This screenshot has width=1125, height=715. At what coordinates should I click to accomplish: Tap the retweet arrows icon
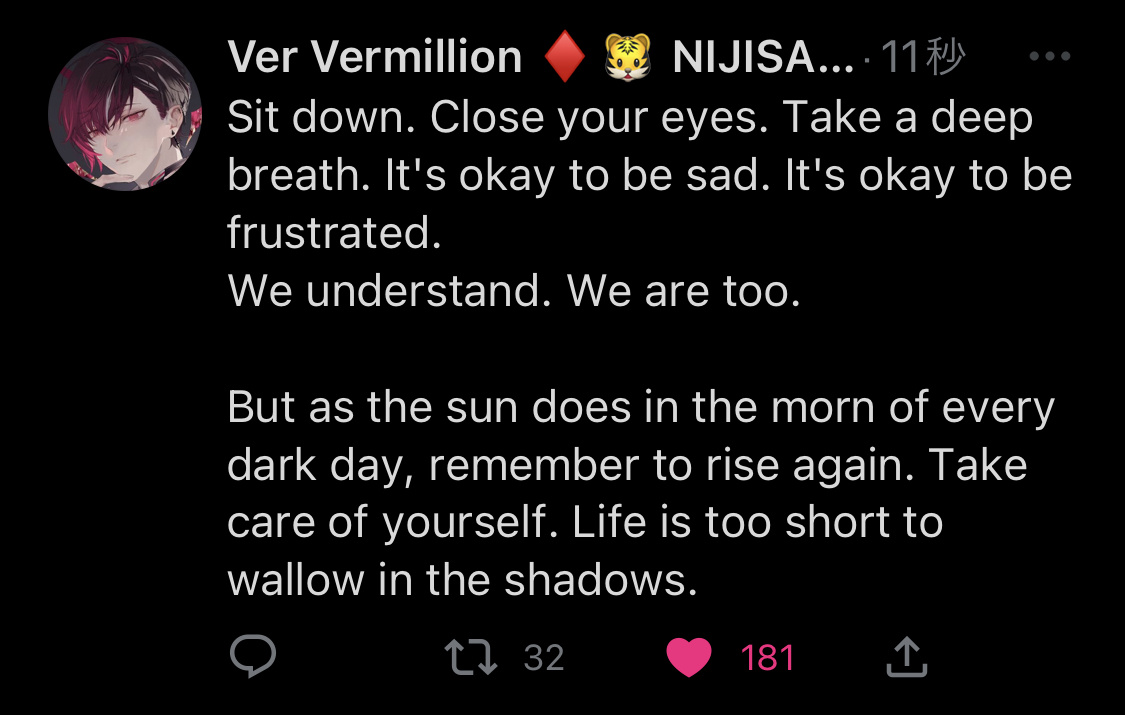471,657
